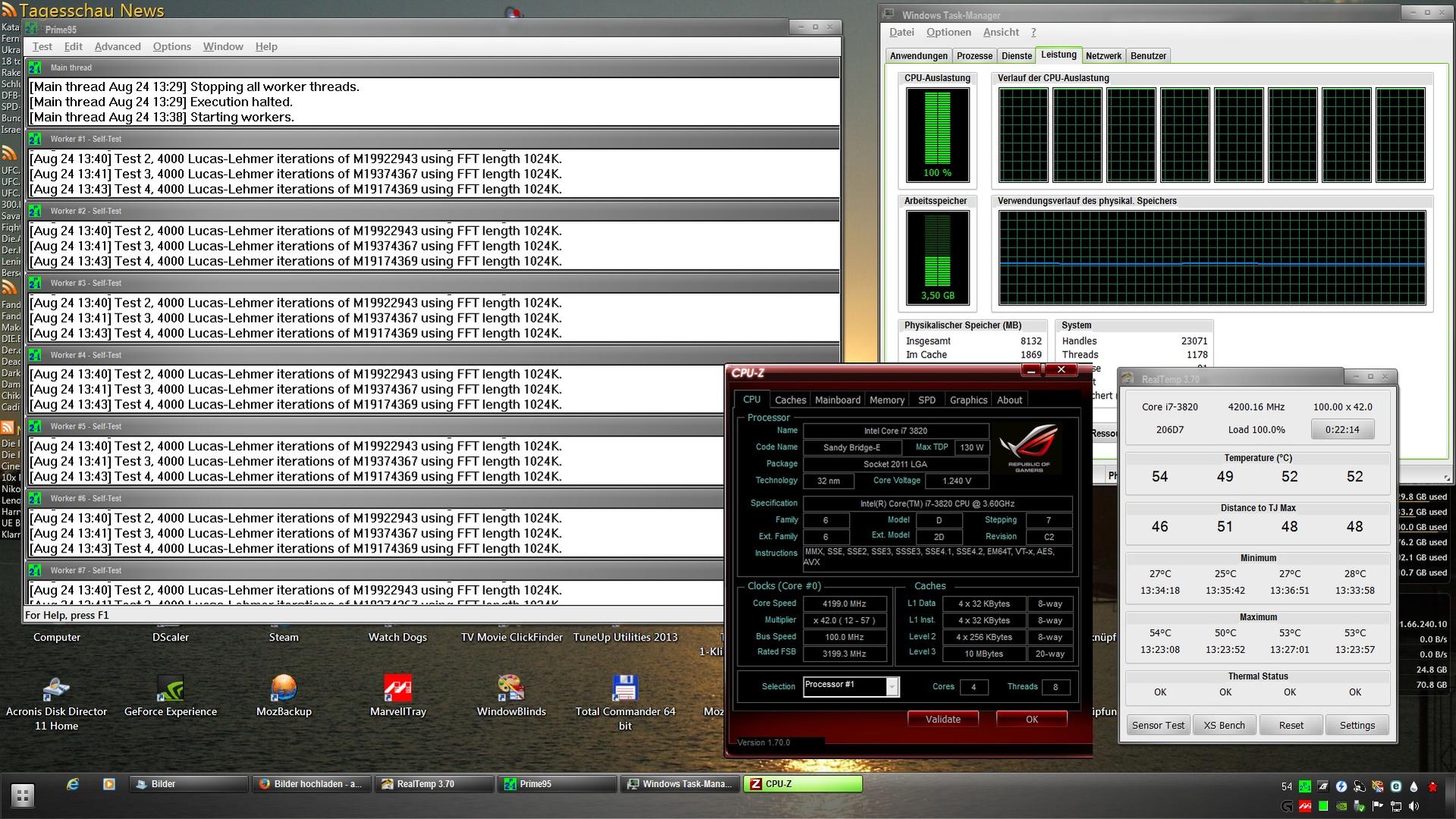Open the Advanced menu in Prime95
This screenshot has height=819, width=1456.
(118, 46)
